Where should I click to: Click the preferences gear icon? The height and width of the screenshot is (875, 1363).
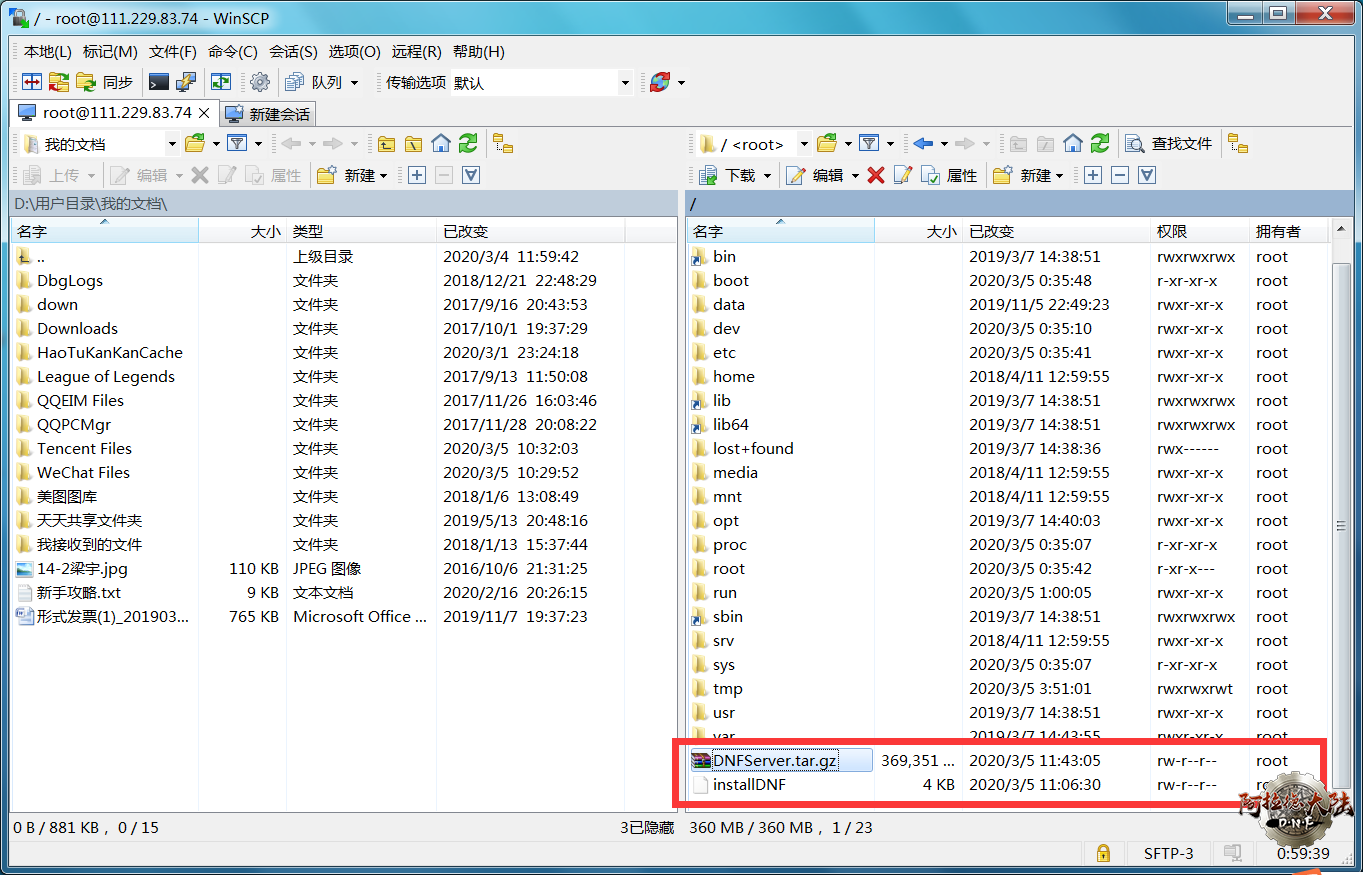(260, 82)
